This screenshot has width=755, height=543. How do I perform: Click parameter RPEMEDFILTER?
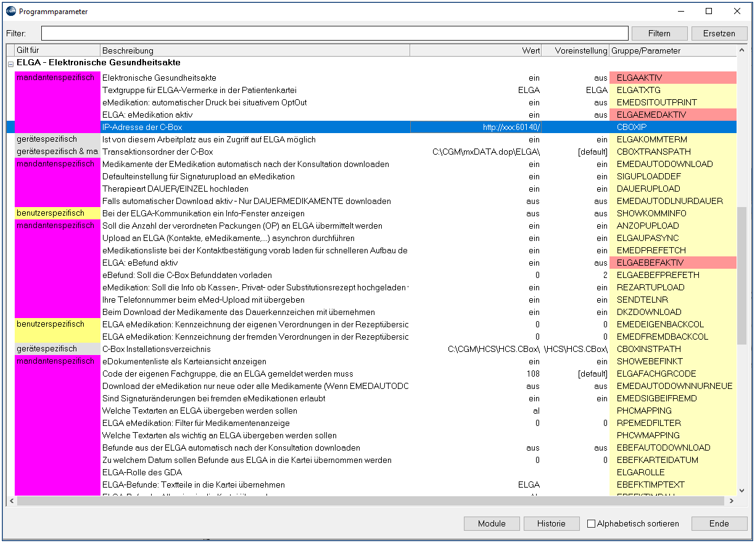coord(649,423)
